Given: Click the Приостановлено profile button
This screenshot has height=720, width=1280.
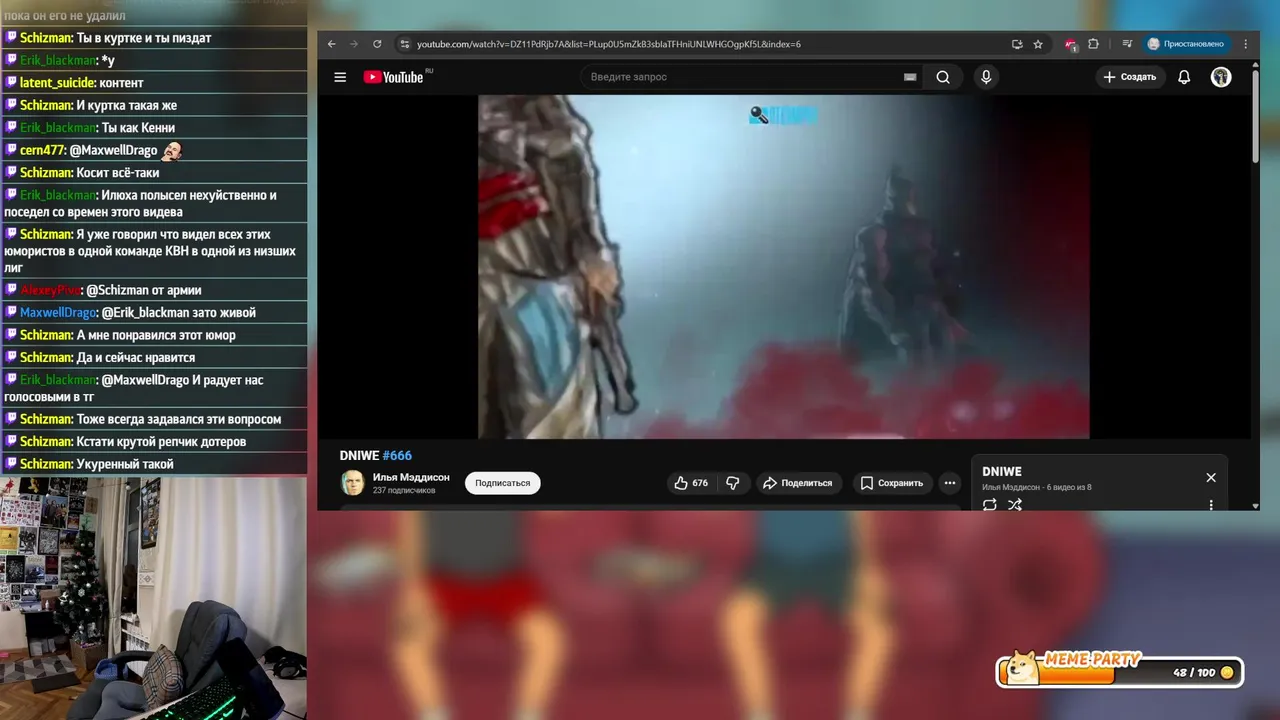Looking at the screenshot, I should tap(1186, 44).
